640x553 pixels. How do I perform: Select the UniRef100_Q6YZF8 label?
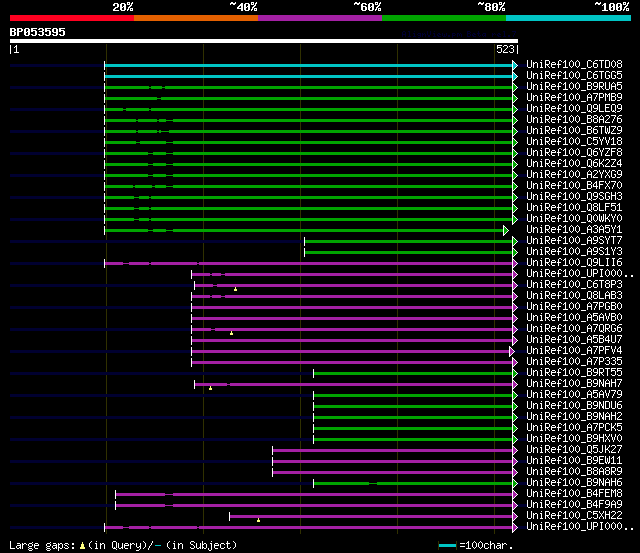574,153
